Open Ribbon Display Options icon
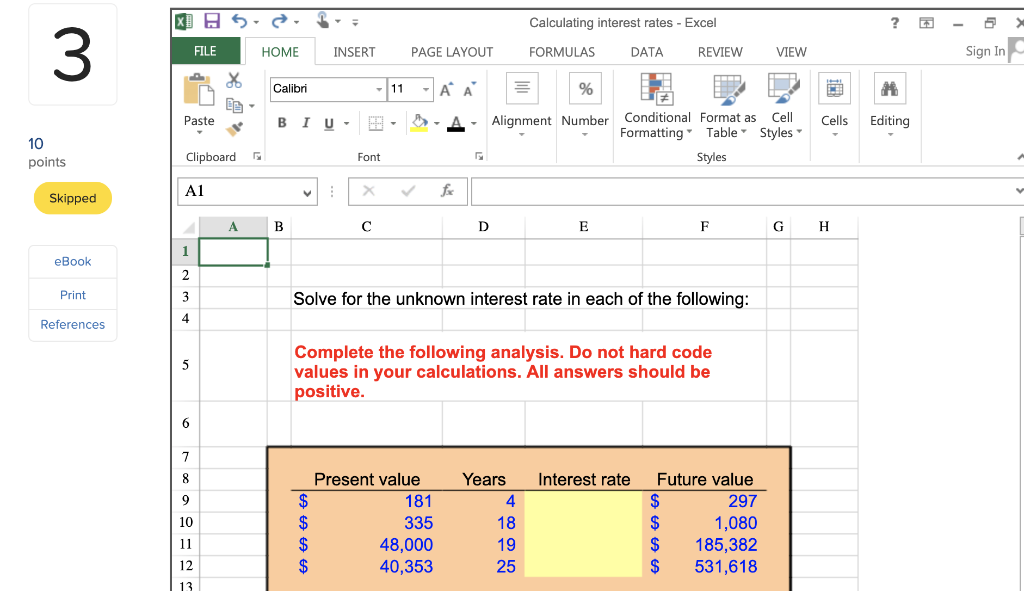This screenshot has width=1024, height=591. click(x=926, y=23)
